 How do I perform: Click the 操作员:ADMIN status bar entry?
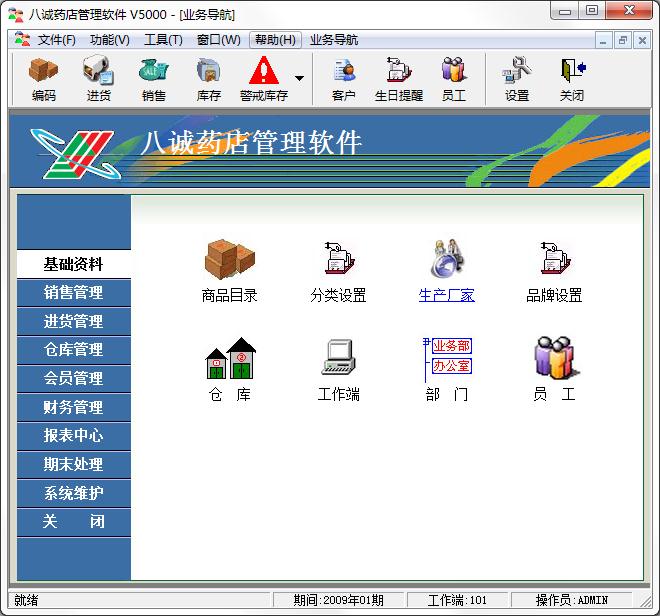[x=572, y=600]
